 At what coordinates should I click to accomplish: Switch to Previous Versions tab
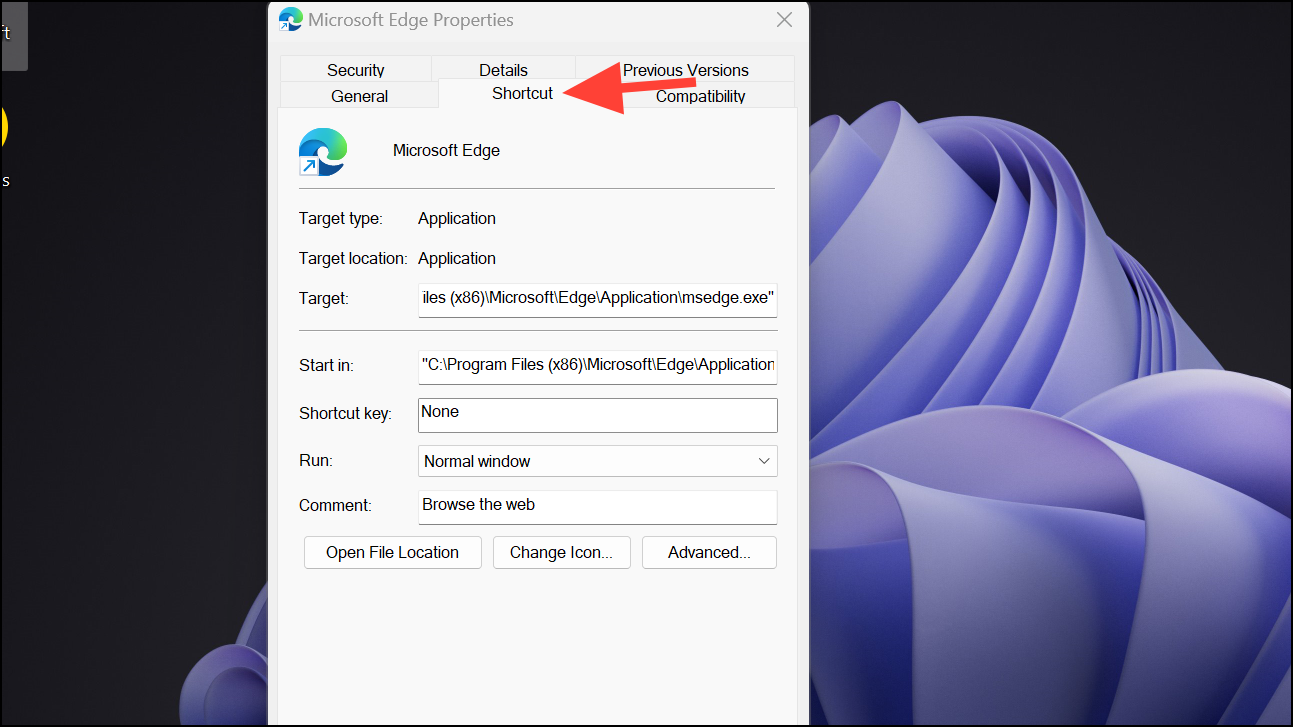click(685, 70)
